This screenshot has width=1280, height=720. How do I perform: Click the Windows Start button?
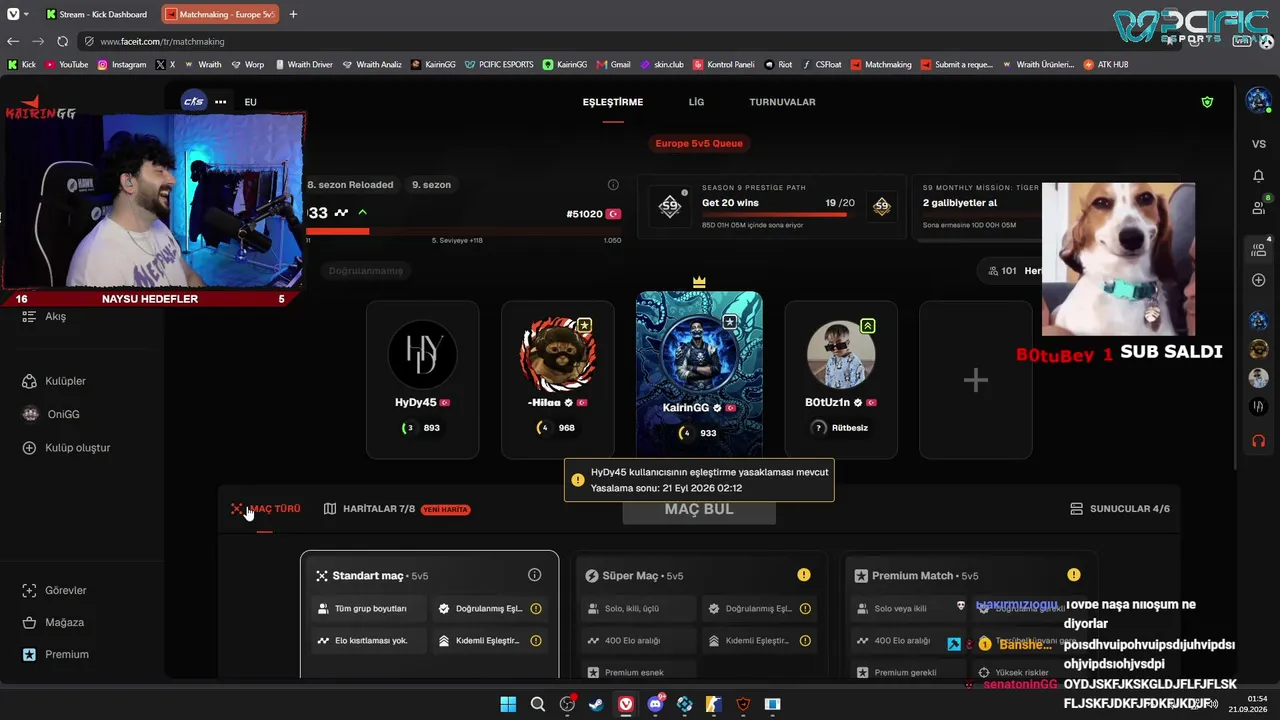[508, 704]
